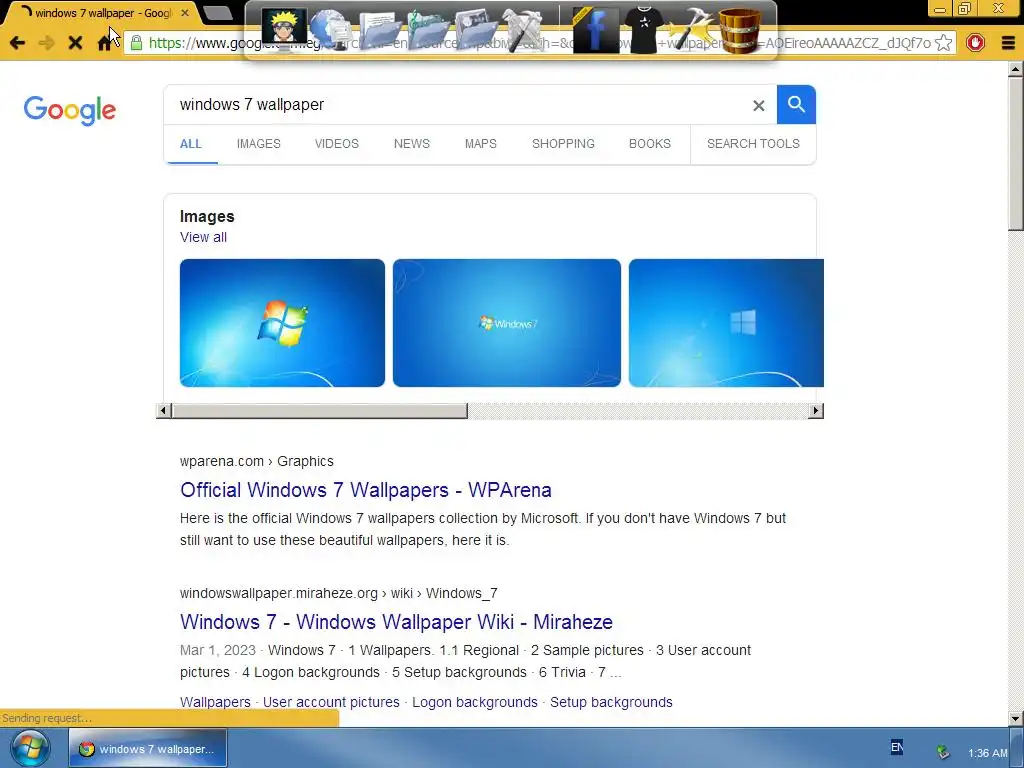
Task: Open the wooden bucket recycle bin icon
Action: tap(739, 29)
